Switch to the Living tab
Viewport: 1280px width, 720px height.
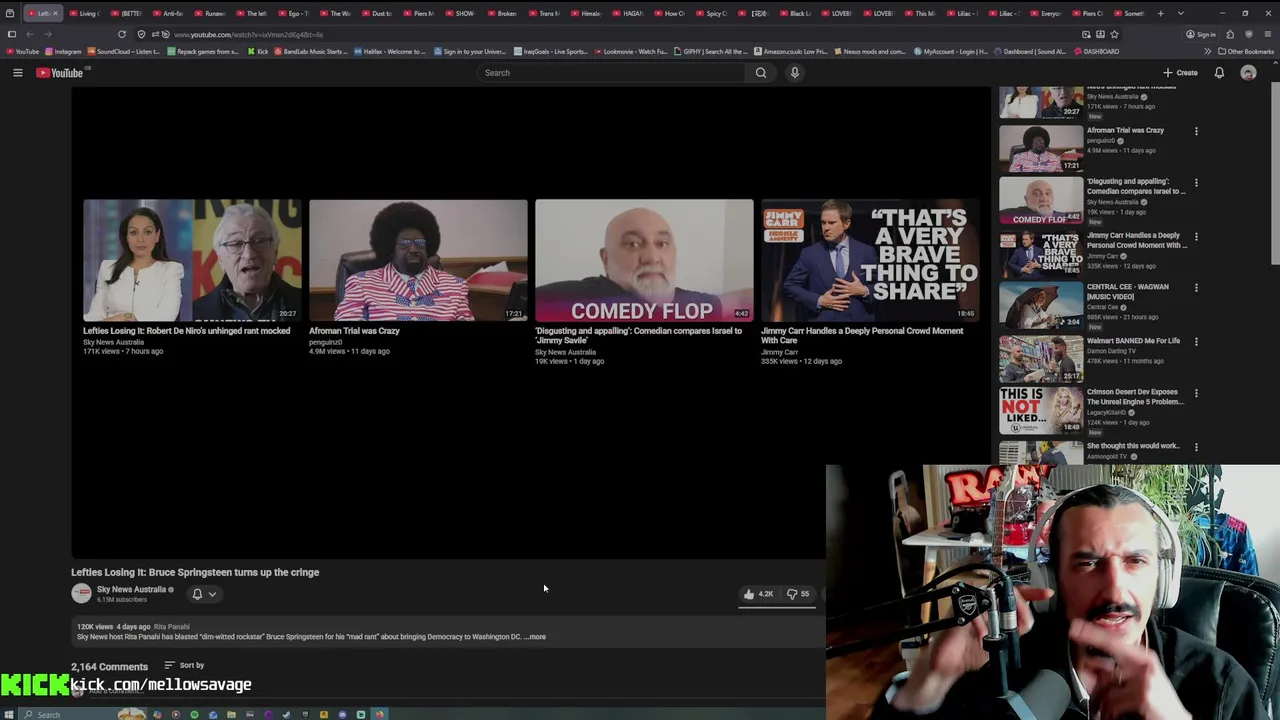point(84,13)
